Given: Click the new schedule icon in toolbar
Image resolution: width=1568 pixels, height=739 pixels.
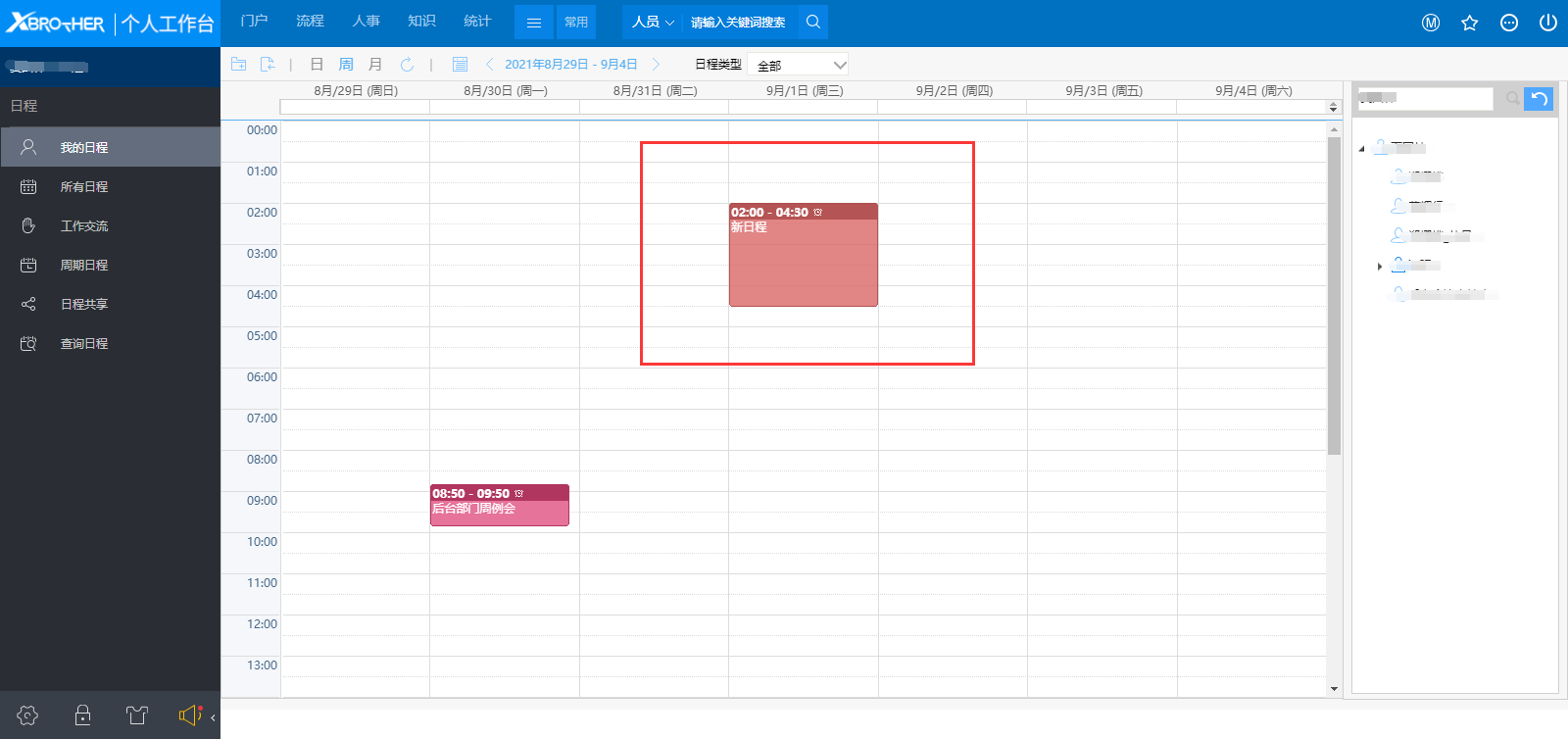Looking at the screenshot, I should coord(238,65).
